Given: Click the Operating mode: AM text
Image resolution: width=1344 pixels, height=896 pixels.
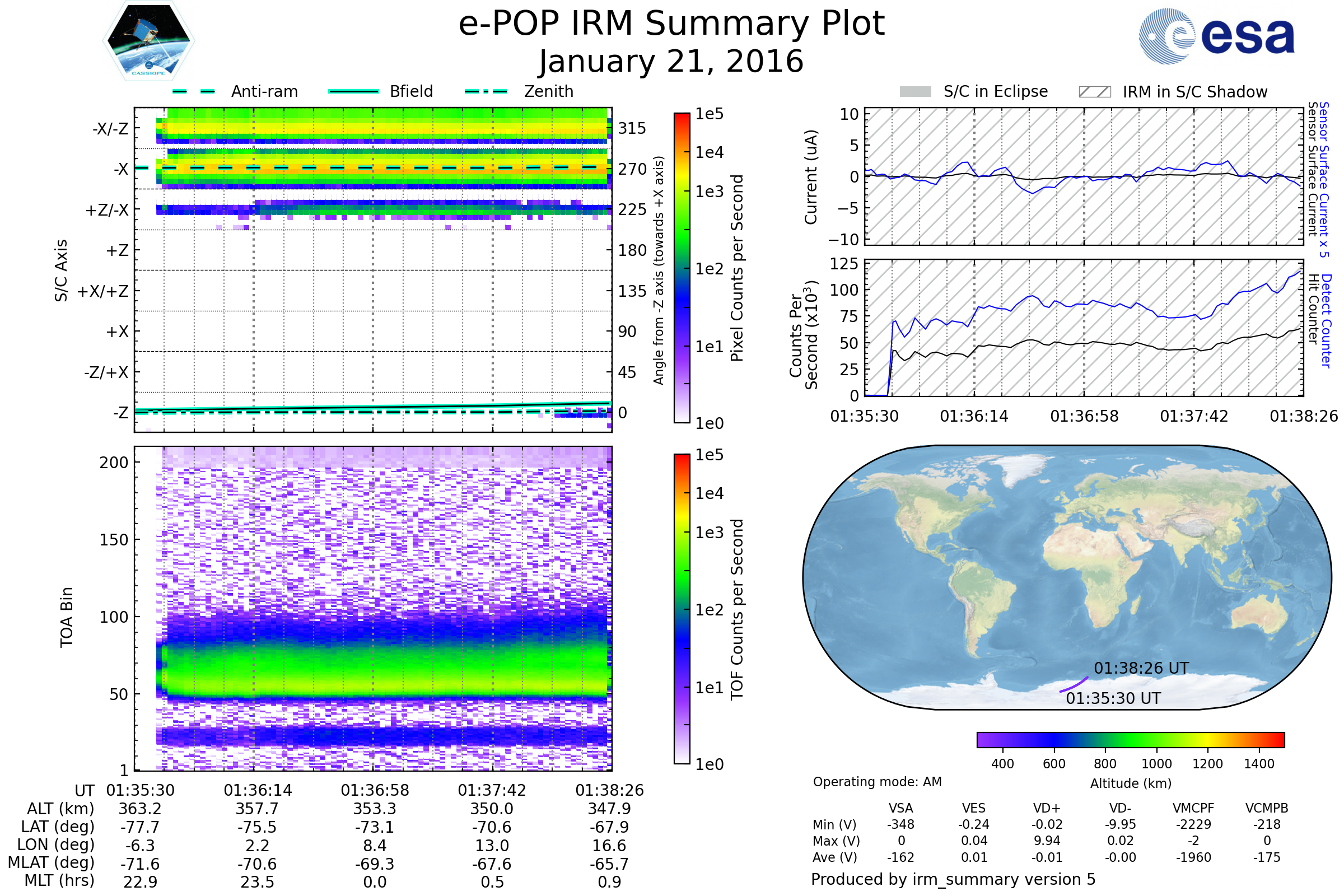Looking at the screenshot, I should click(x=877, y=782).
